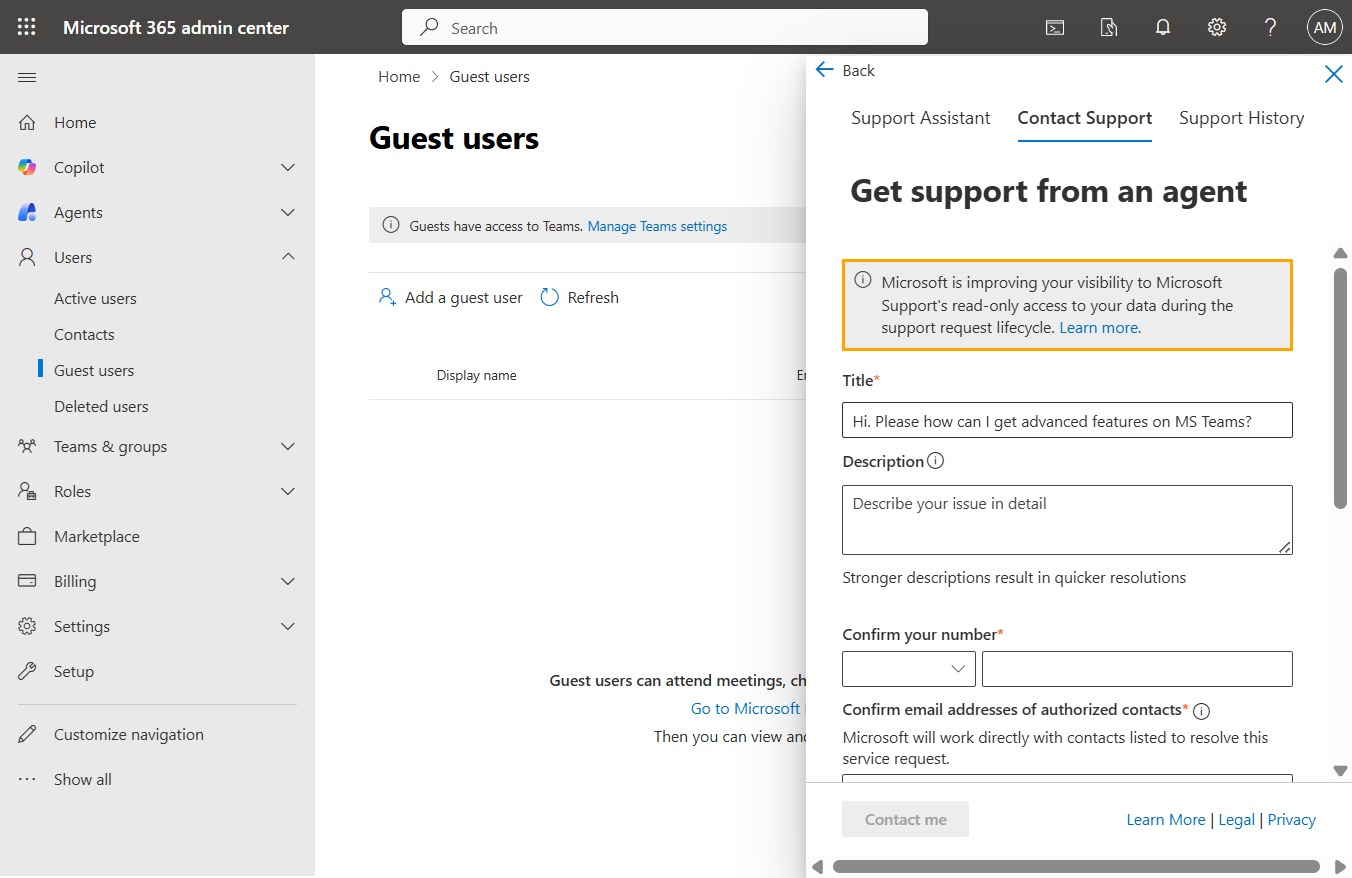1352x878 pixels.
Task: Switch to the Support Assistant tab
Action: click(x=921, y=118)
